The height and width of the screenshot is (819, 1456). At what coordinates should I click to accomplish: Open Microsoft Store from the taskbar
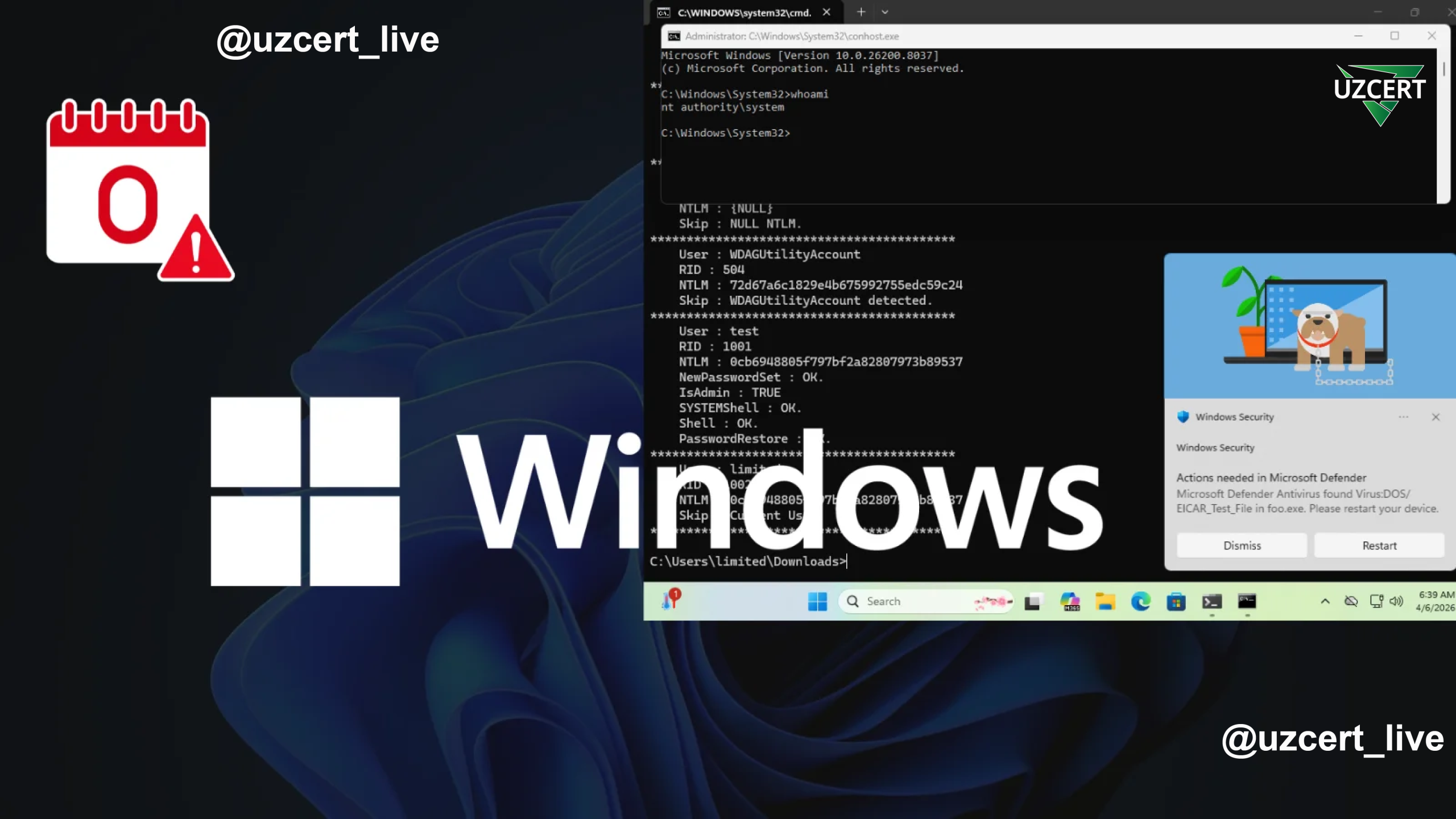click(x=1176, y=601)
